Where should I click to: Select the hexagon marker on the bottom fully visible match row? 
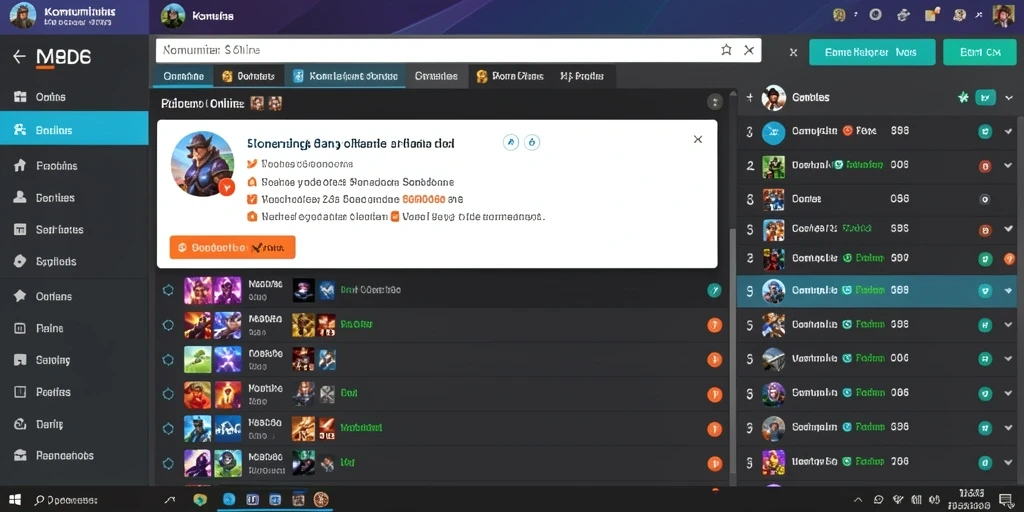(168, 463)
